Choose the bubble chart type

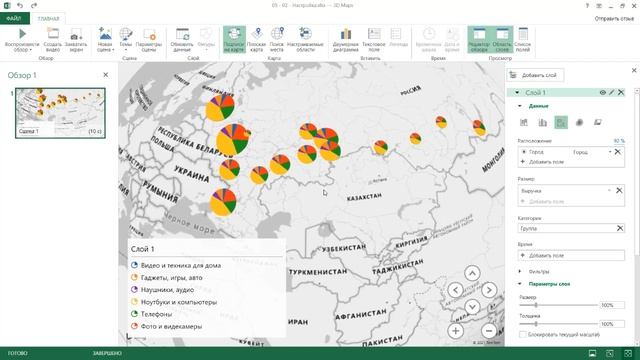pyautogui.click(x=561, y=122)
